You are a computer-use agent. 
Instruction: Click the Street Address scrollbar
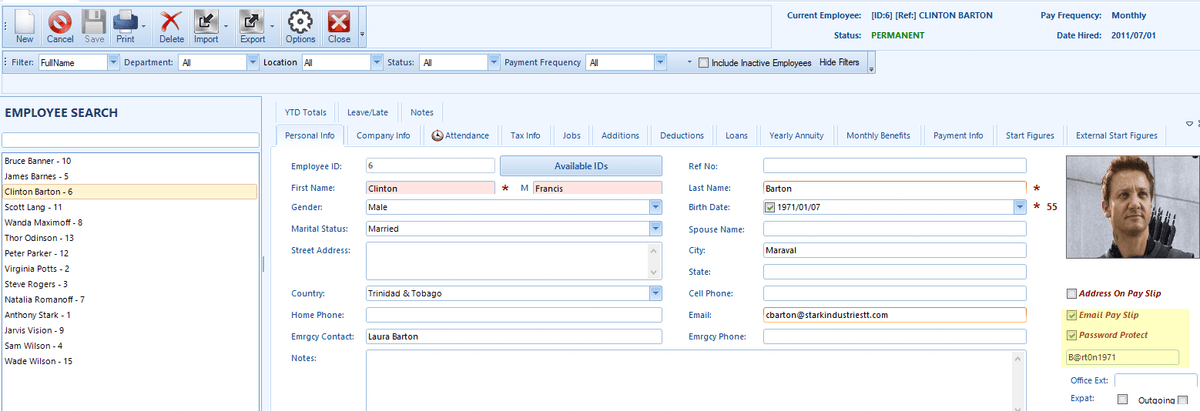[x=656, y=260]
